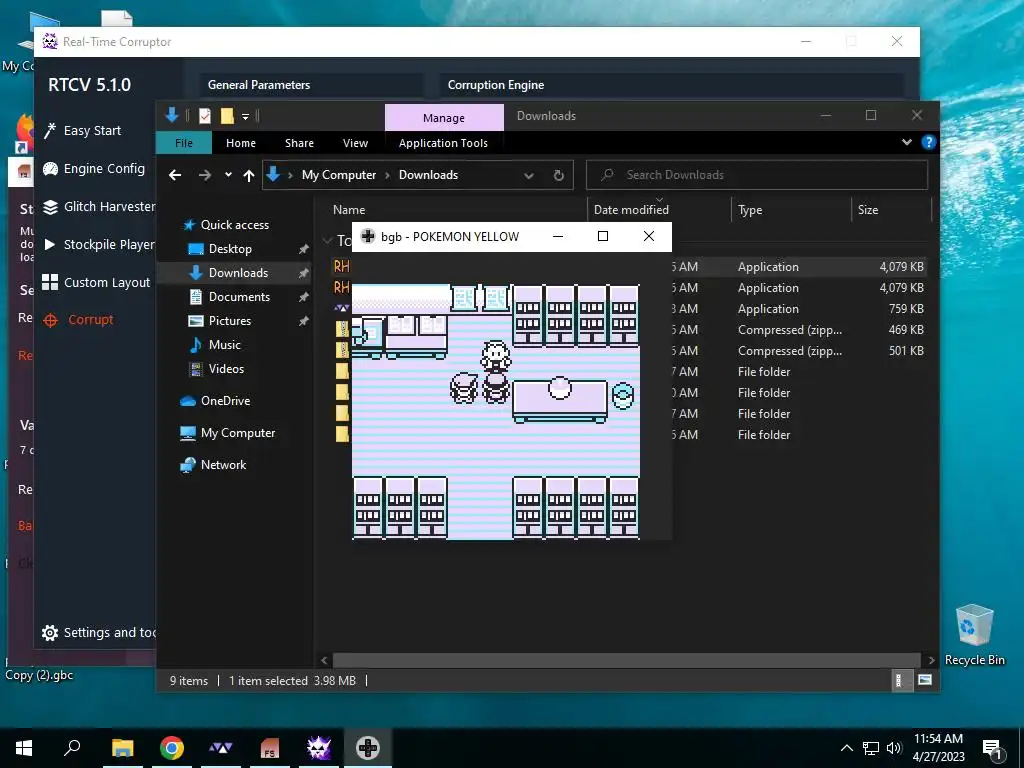Click the Search Downloads field
The width and height of the screenshot is (1024, 768).
(x=757, y=175)
